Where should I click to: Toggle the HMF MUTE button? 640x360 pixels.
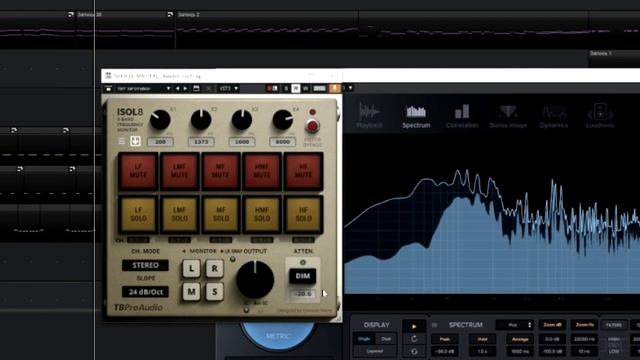coord(262,171)
